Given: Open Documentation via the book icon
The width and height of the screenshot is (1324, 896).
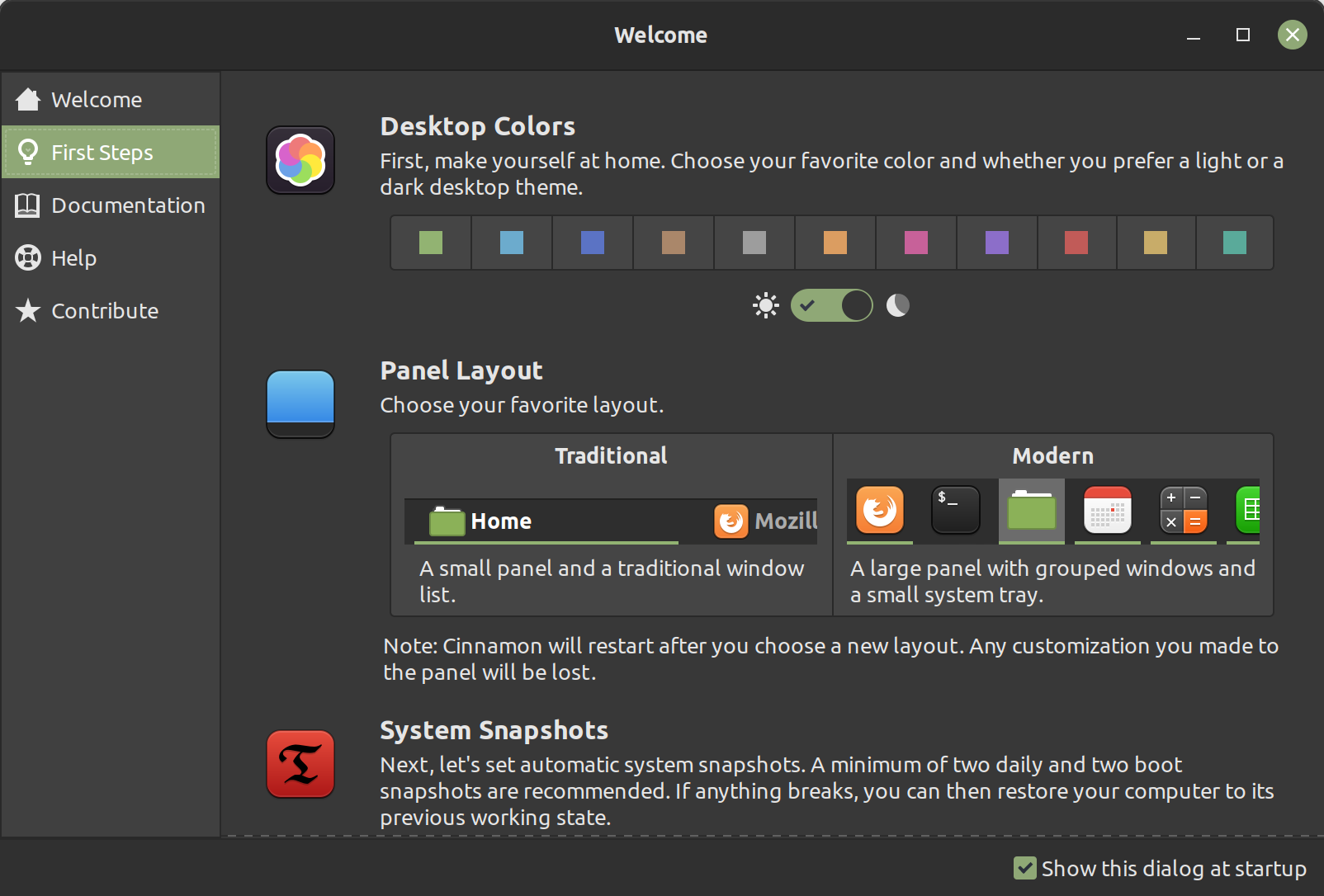Looking at the screenshot, I should (29, 205).
